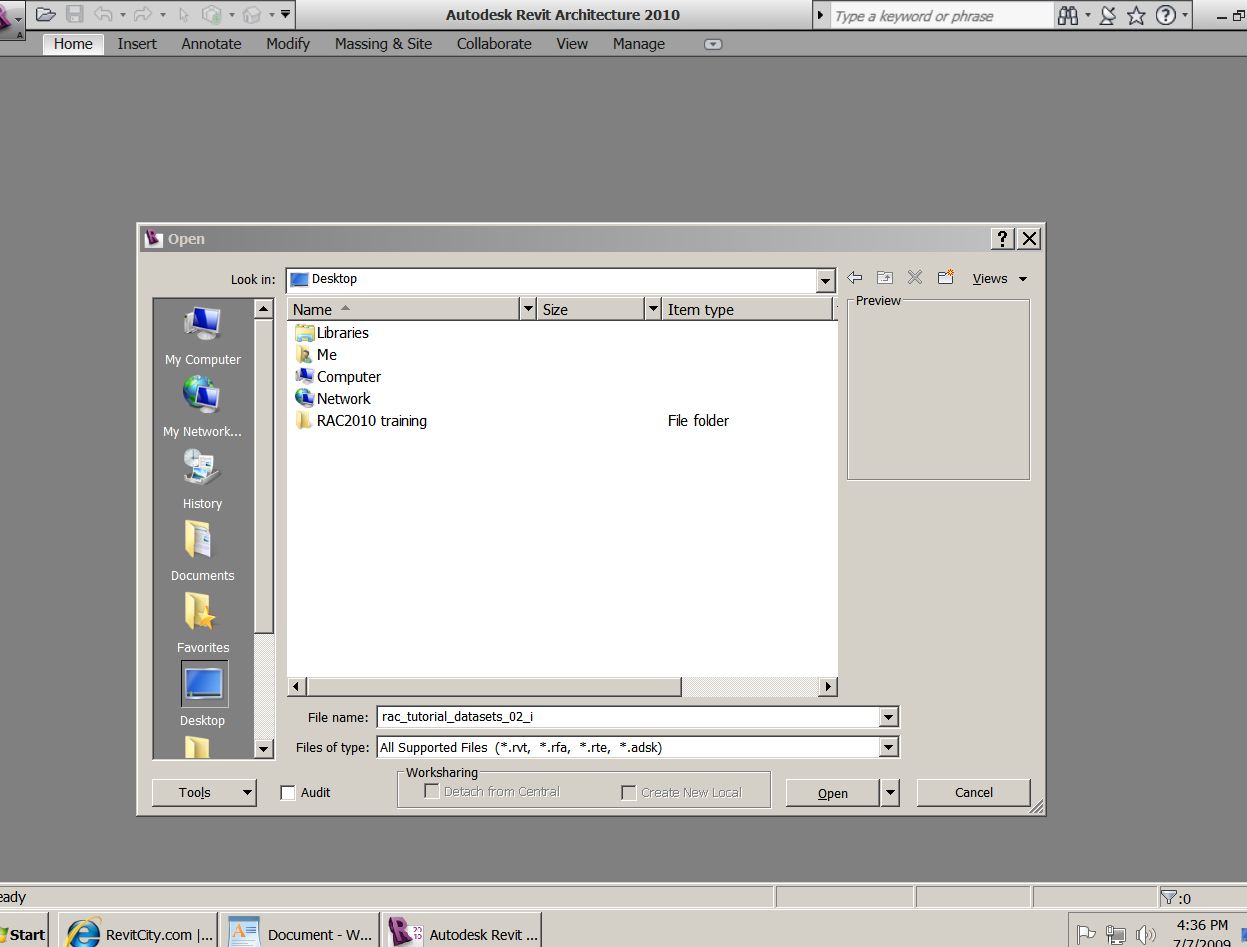Select the Modify pointer icon in quick access toolbar

coord(184,14)
